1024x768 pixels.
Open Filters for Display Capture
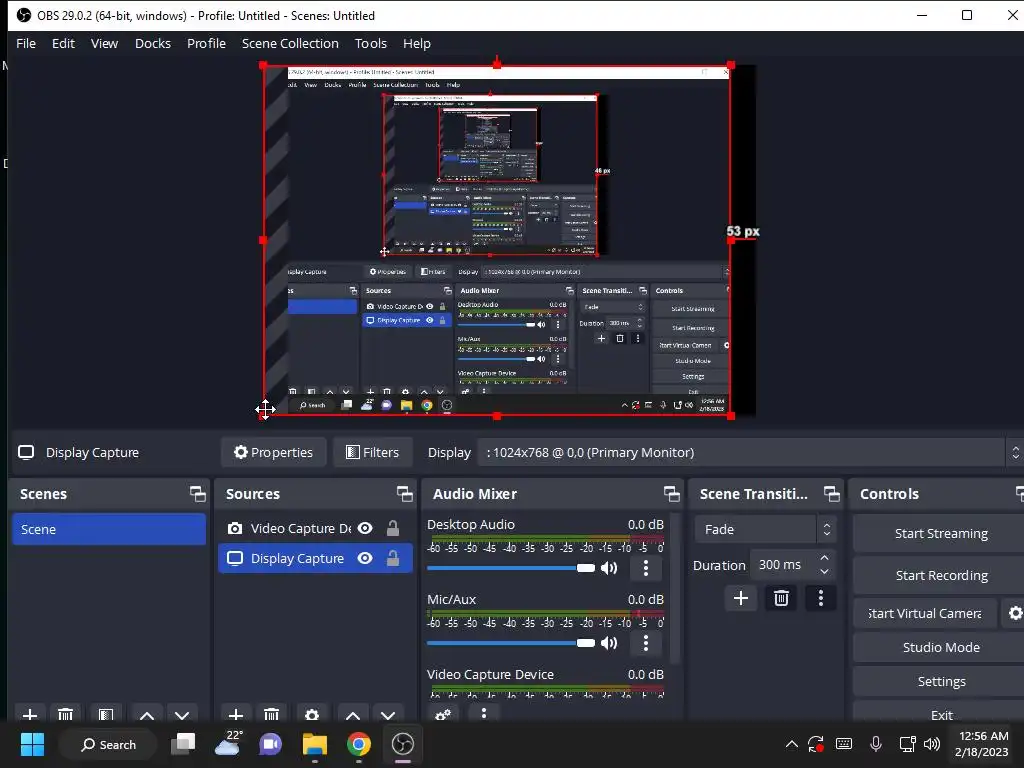click(x=372, y=453)
